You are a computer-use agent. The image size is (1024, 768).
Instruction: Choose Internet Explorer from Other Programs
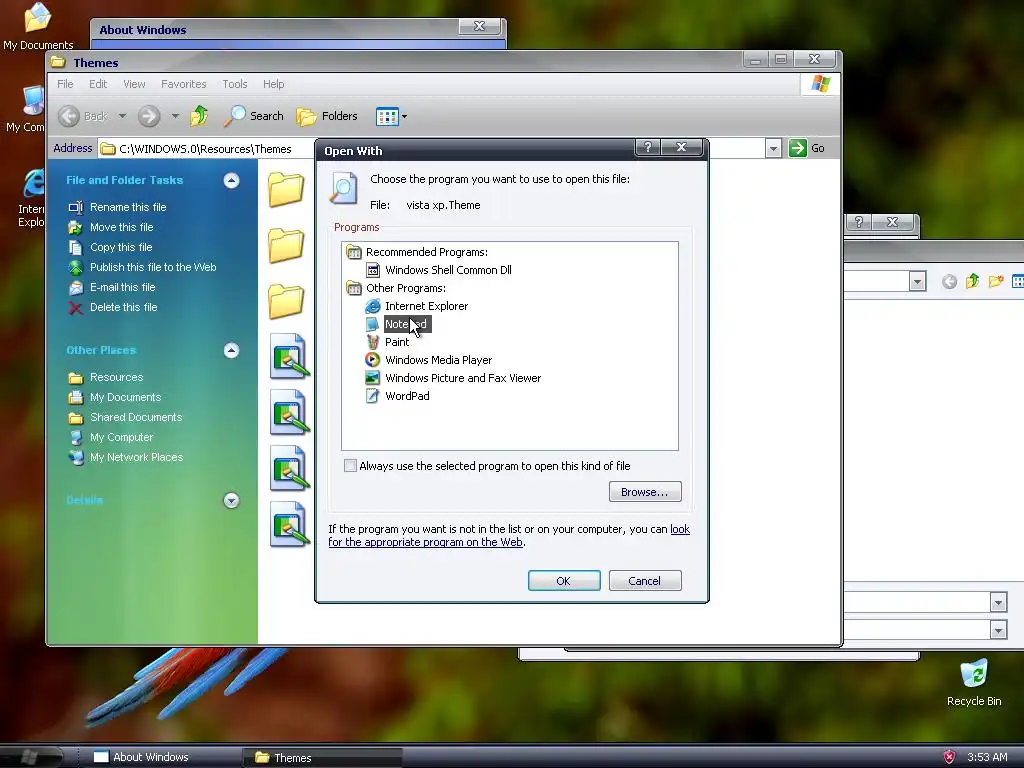tap(426, 306)
